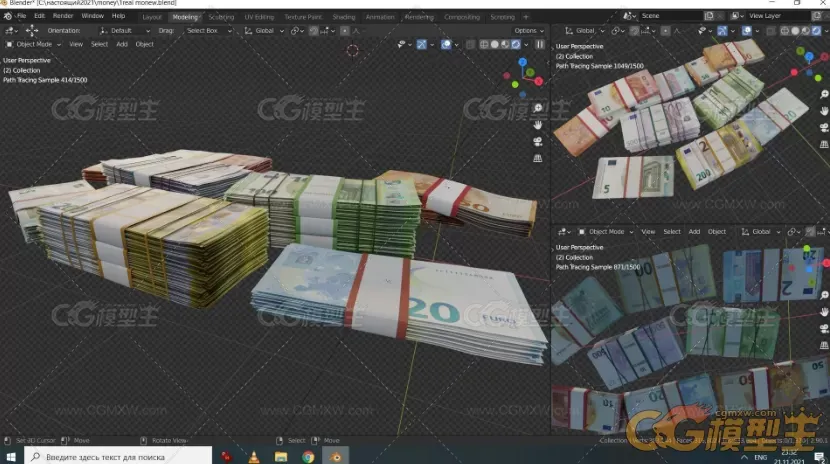The width and height of the screenshot is (830, 464).
Task: Switch perspective/orthographic grid icon in main viewport
Action: coord(538,158)
